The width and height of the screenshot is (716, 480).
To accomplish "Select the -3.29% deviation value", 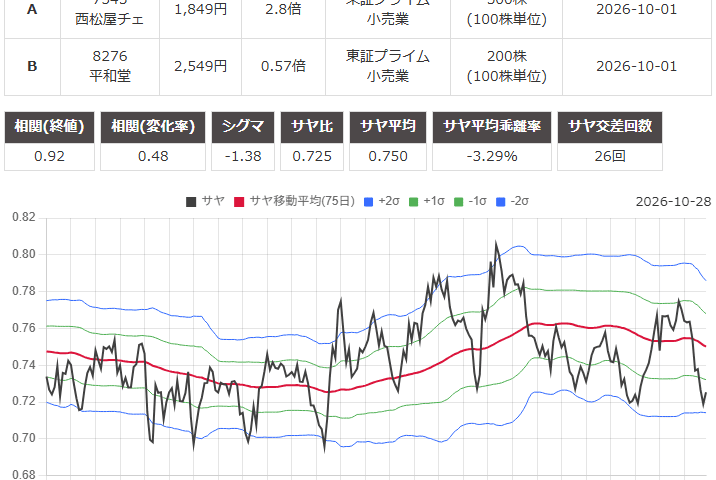I will pyautogui.click(x=492, y=156).
